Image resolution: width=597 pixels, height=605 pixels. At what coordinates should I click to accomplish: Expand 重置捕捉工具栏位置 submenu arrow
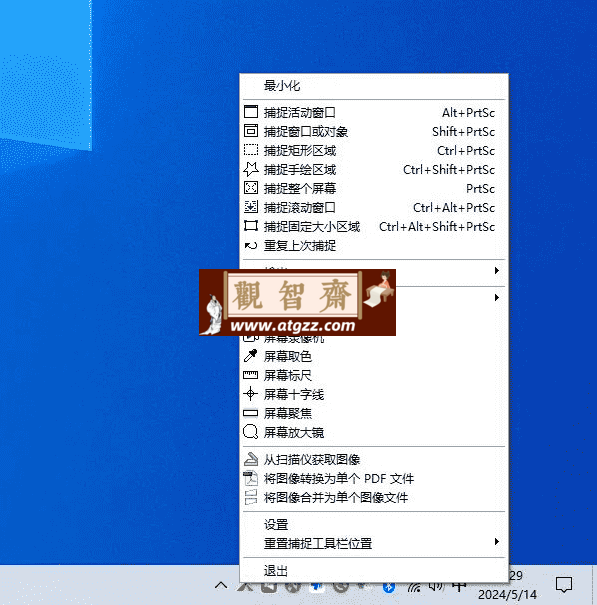[497, 542]
